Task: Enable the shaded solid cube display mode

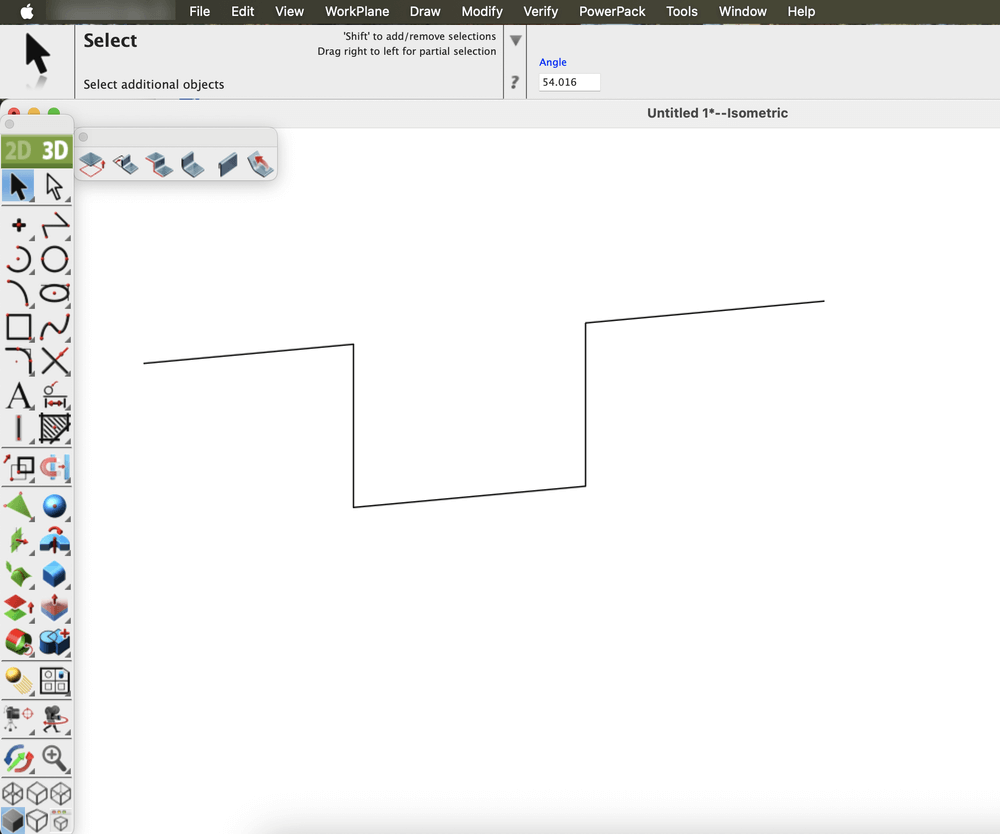Action: click(13, 821)
